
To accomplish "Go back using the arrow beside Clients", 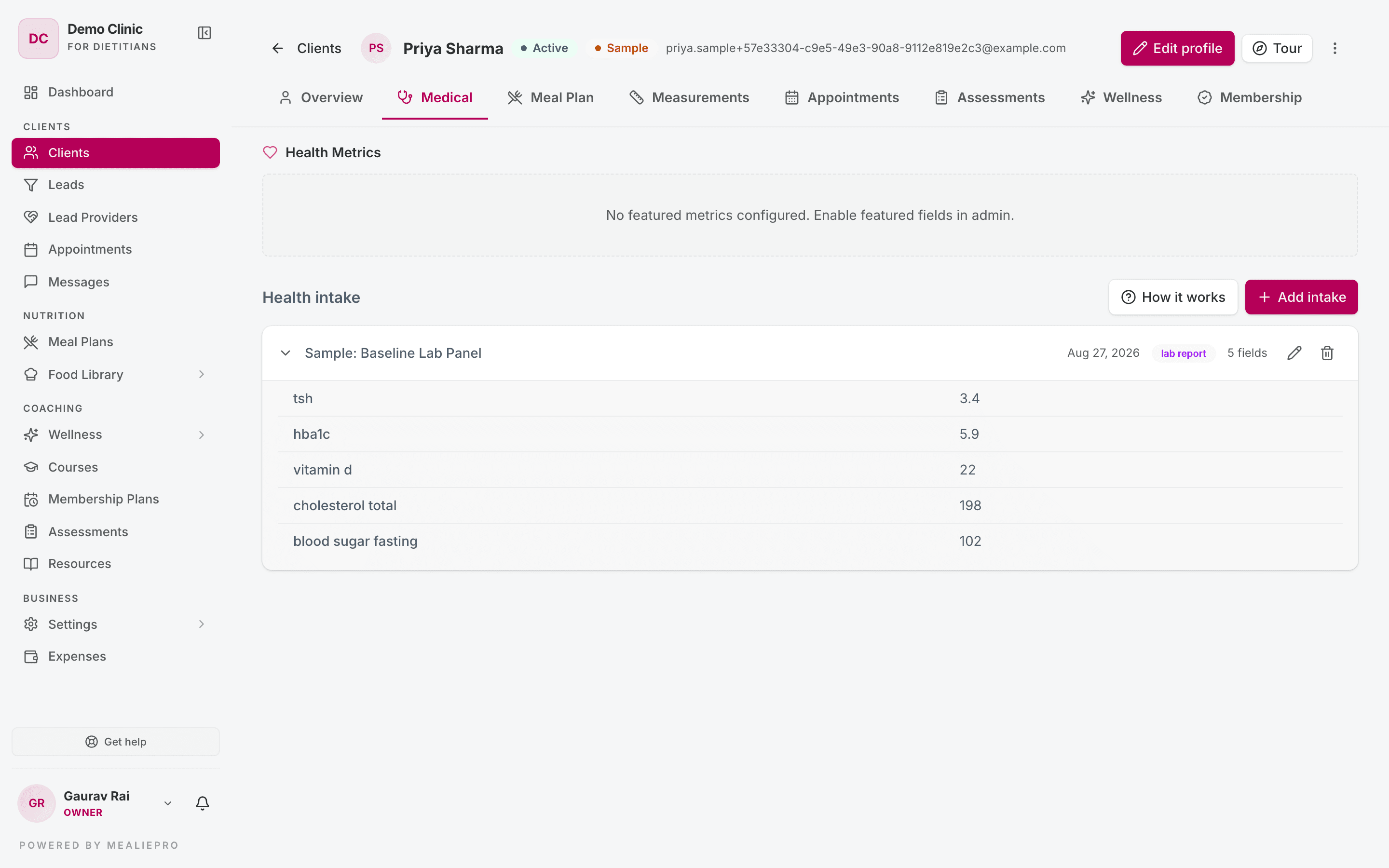I will [278, 48].
